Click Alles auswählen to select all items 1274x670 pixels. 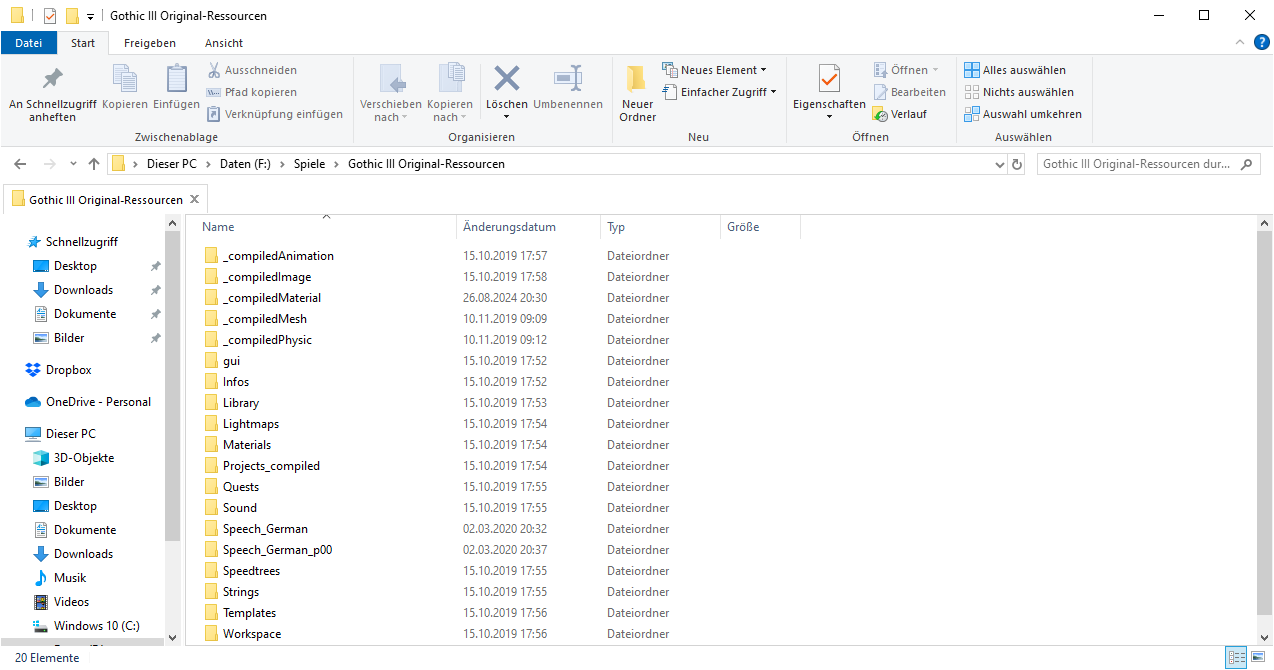(x=1015, y=70)
